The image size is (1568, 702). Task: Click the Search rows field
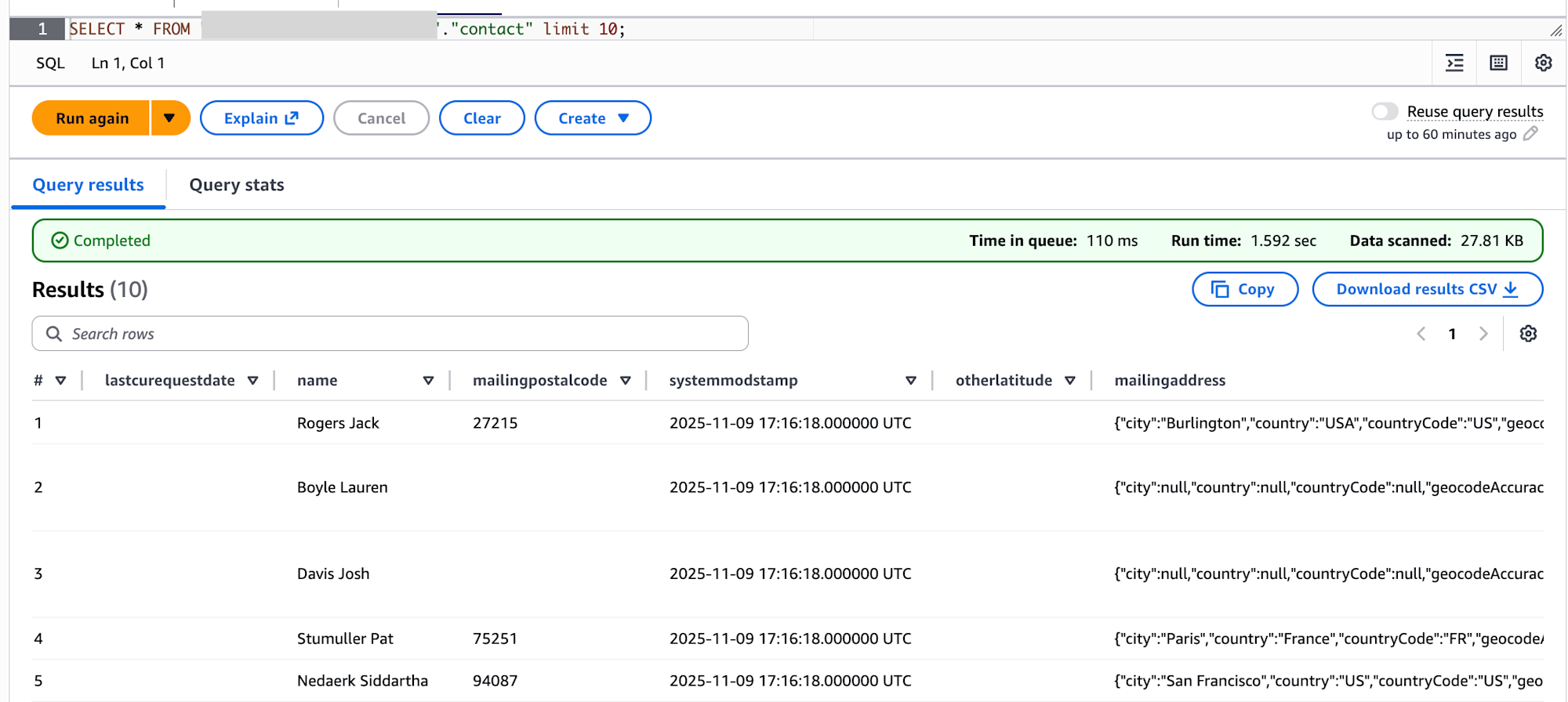pyautogui.click(x=390, y=334)
